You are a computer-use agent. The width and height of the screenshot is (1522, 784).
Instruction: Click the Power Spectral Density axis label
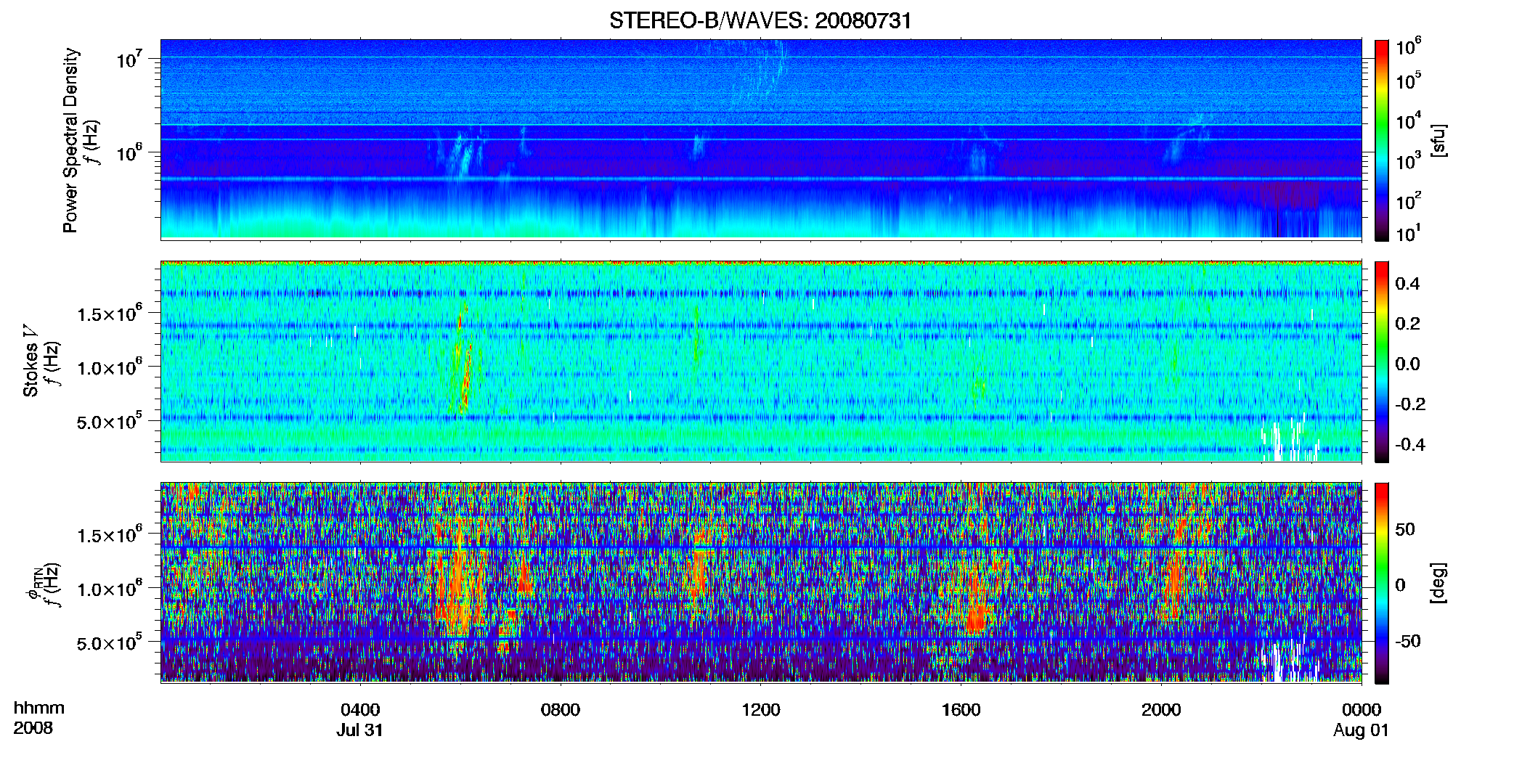tap(70, 140)
